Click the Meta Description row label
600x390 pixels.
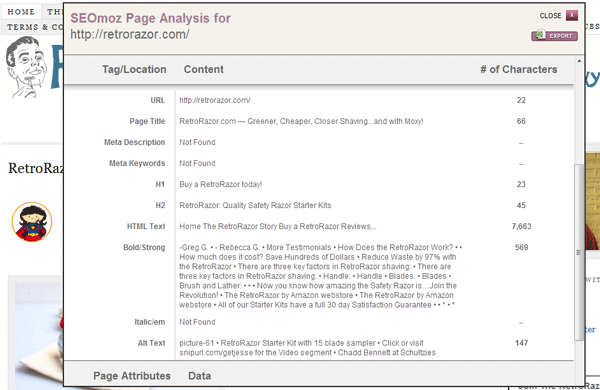(x=134, y=142)
